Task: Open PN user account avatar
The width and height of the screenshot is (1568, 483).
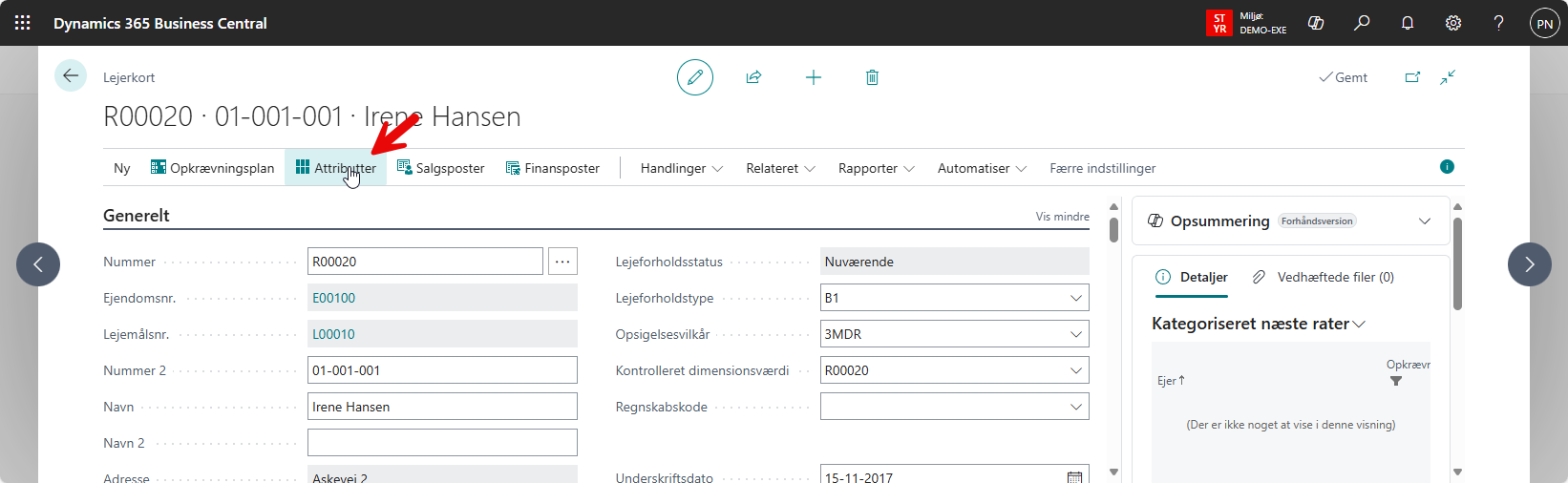Action: point(1545,23)
